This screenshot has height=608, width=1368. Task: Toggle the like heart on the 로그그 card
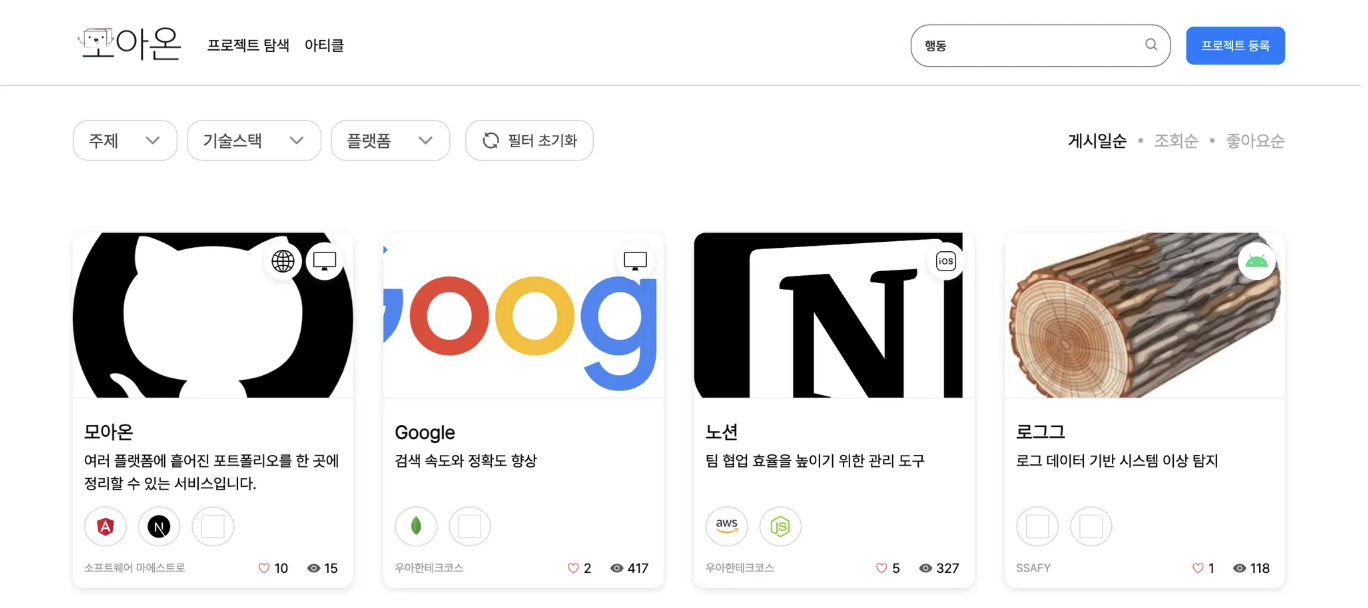(x=1199, y=568)
